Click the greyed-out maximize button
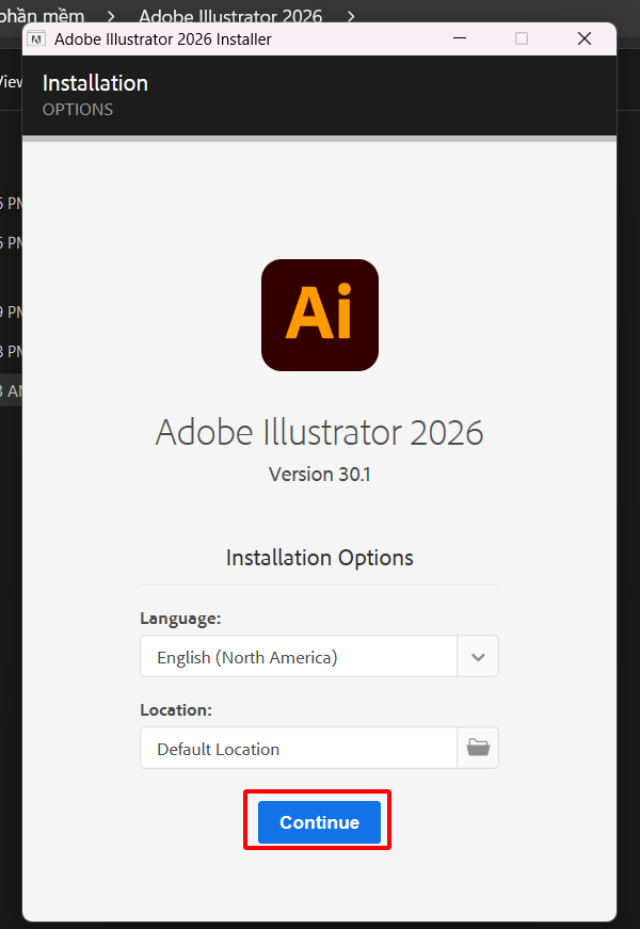The image size is (640, 929). click(521, 39)
